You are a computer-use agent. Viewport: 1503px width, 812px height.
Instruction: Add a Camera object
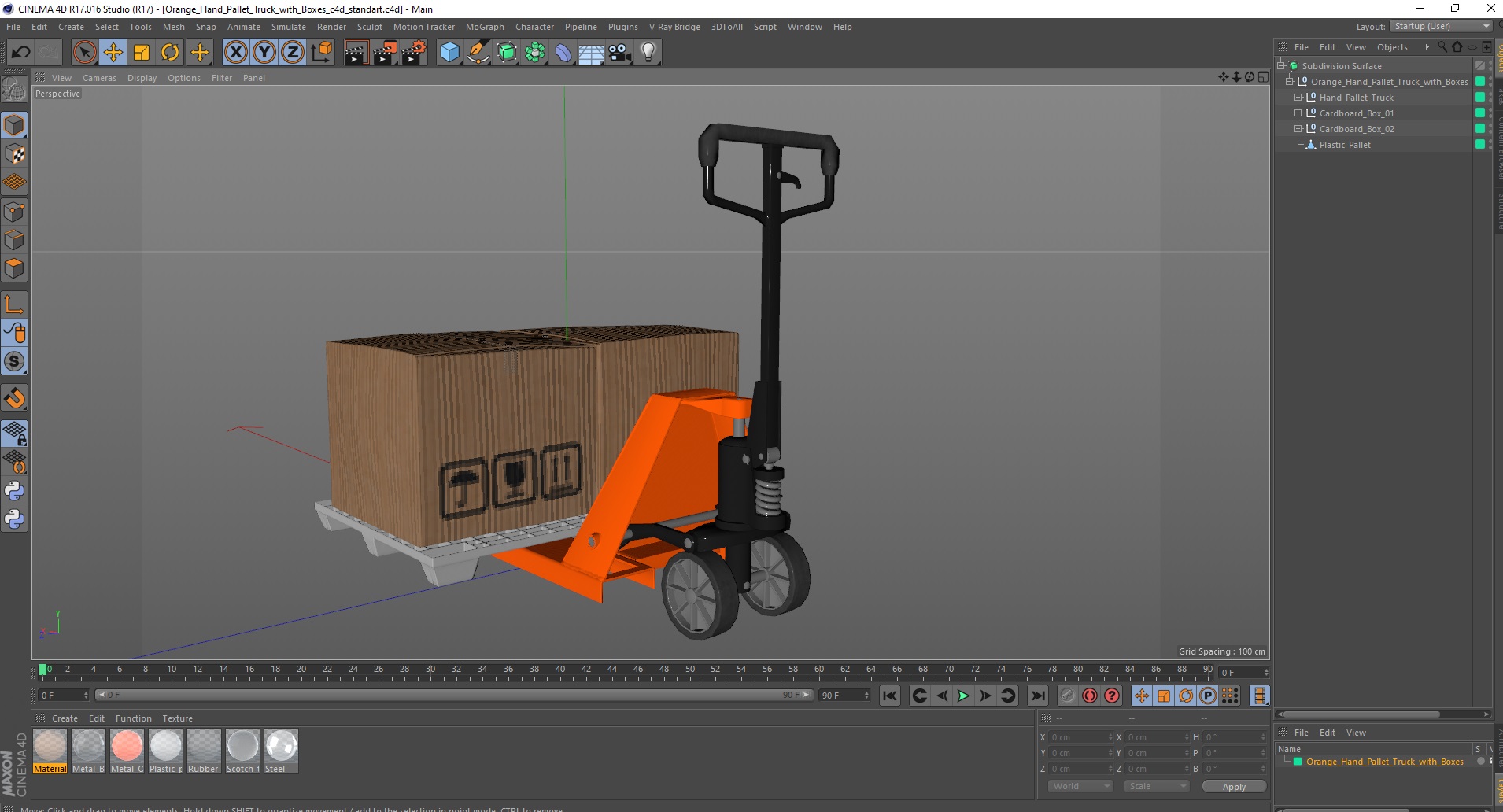click(x=620, y=53)
